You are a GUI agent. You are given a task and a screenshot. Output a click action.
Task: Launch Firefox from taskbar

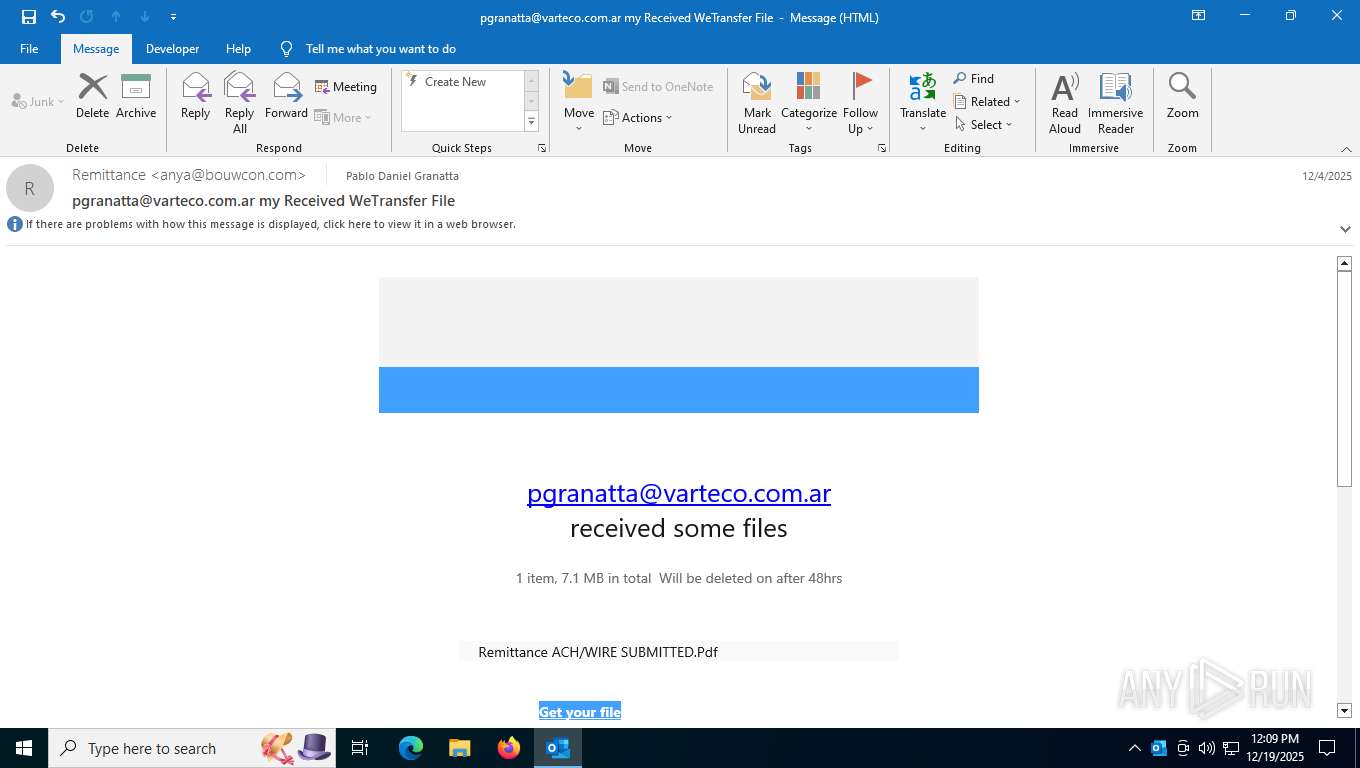[509, 748]
